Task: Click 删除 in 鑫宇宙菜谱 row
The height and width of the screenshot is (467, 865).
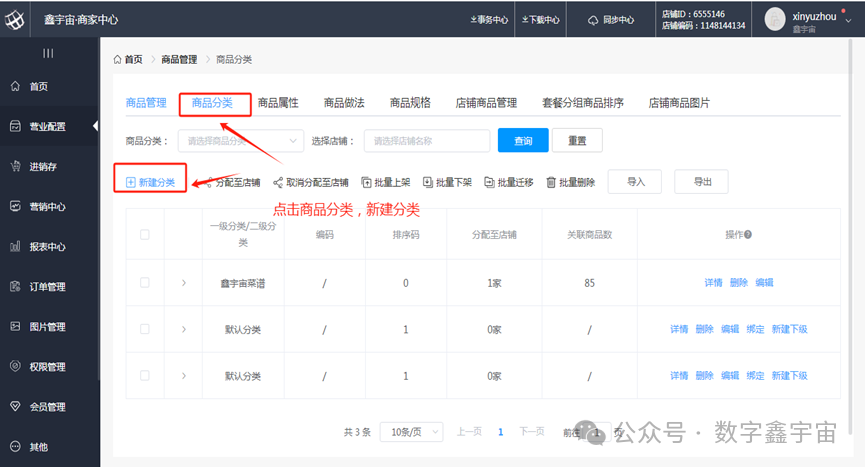Action: coord(739,283)
